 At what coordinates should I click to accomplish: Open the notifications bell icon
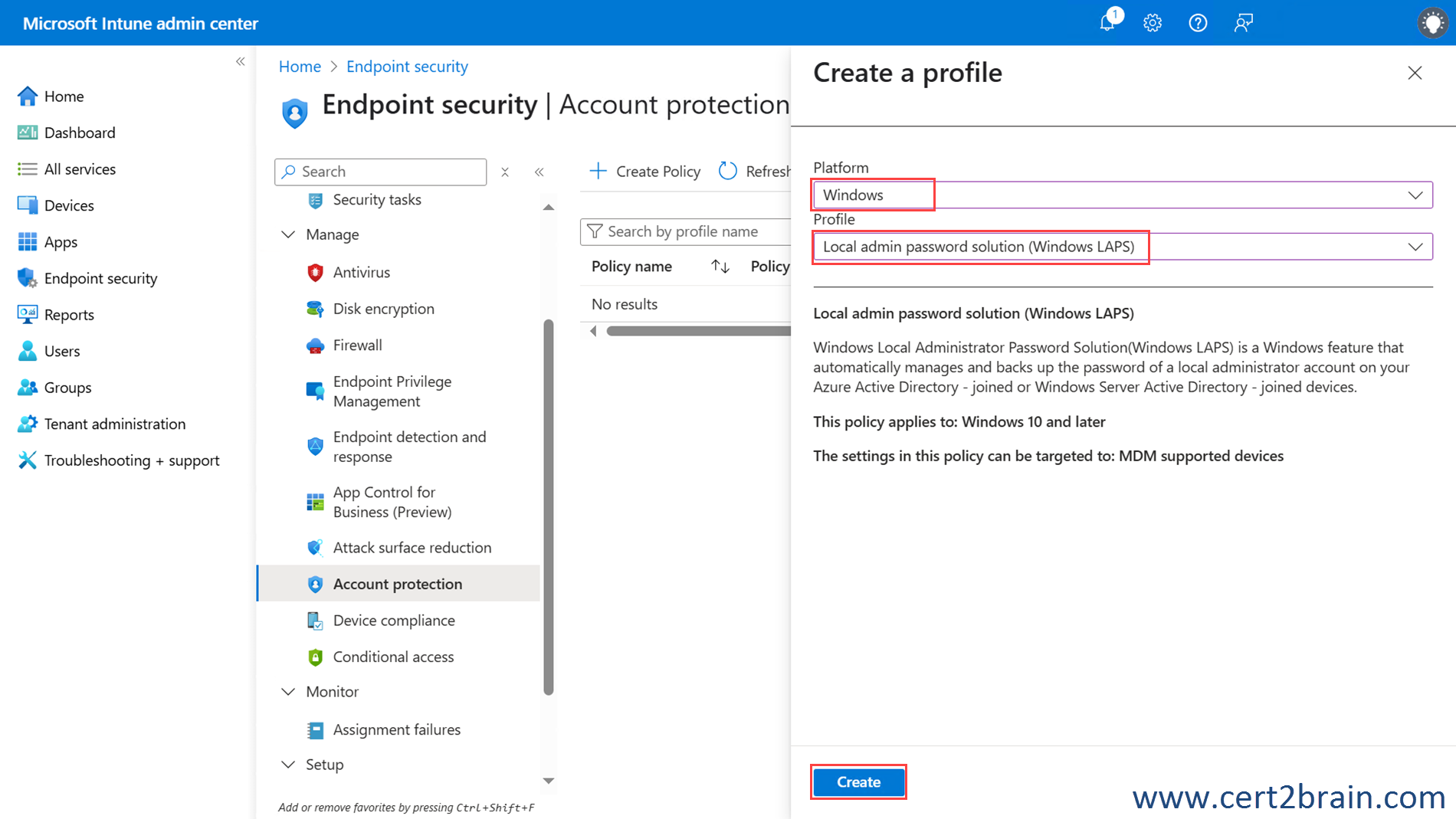click(1107, 22)
